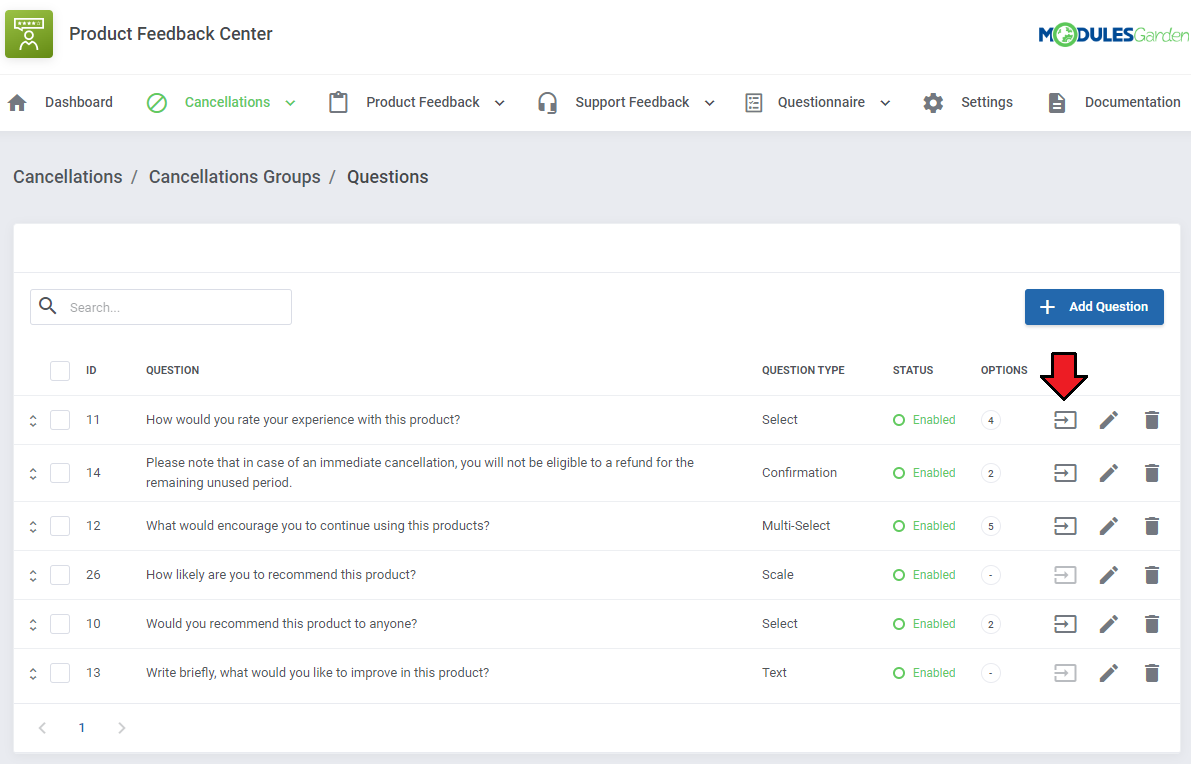Sort by ID column header
This screenshot has height=764, width=1191.
click(x=91, y=371)
